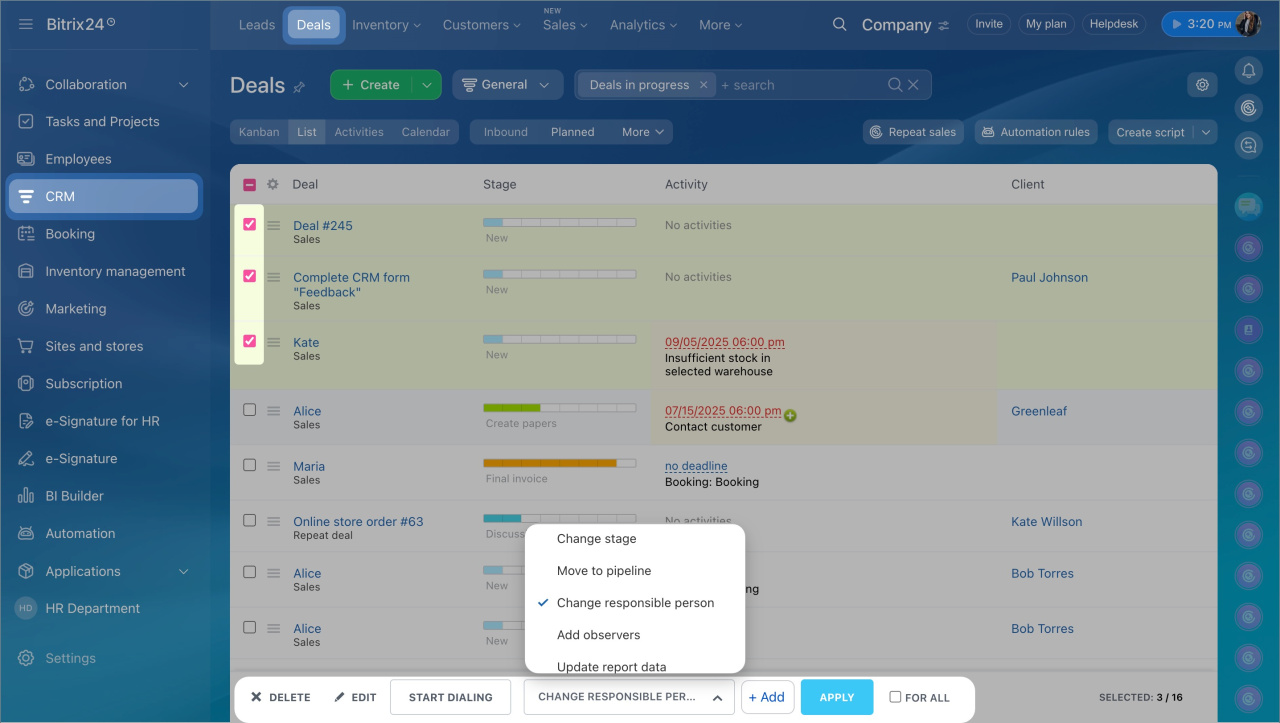Pin the Deals page with the pin icon
The height and width of the screenshot is (723, 1280).
click(x=299, y=87)
